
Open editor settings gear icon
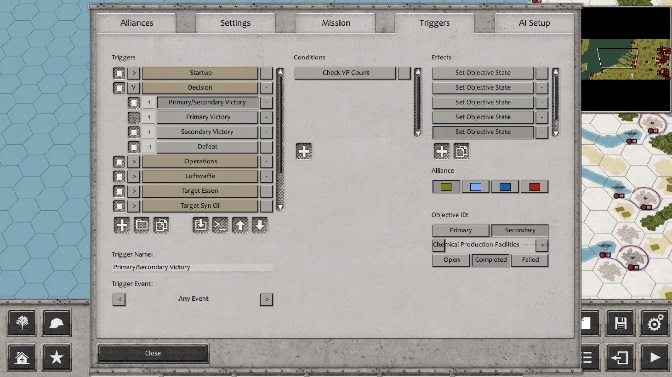[x=655, y=323]
